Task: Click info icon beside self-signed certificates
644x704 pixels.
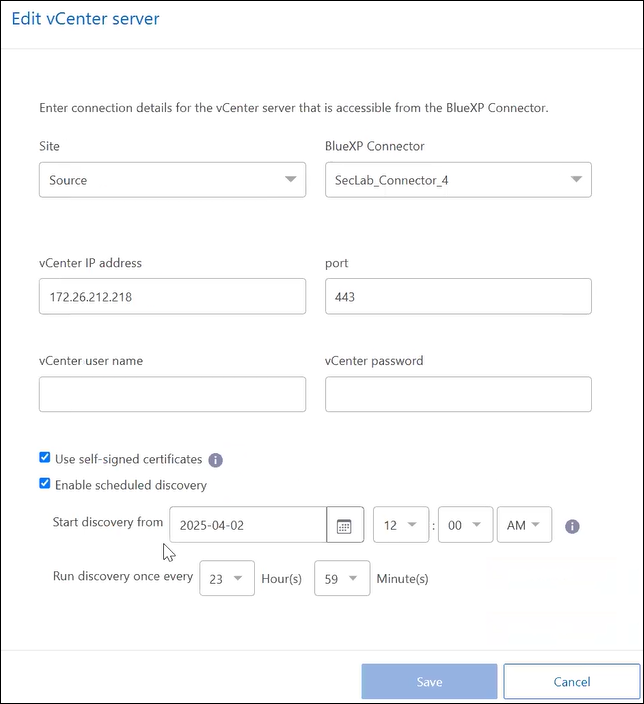Action: [x=215, y=461]
